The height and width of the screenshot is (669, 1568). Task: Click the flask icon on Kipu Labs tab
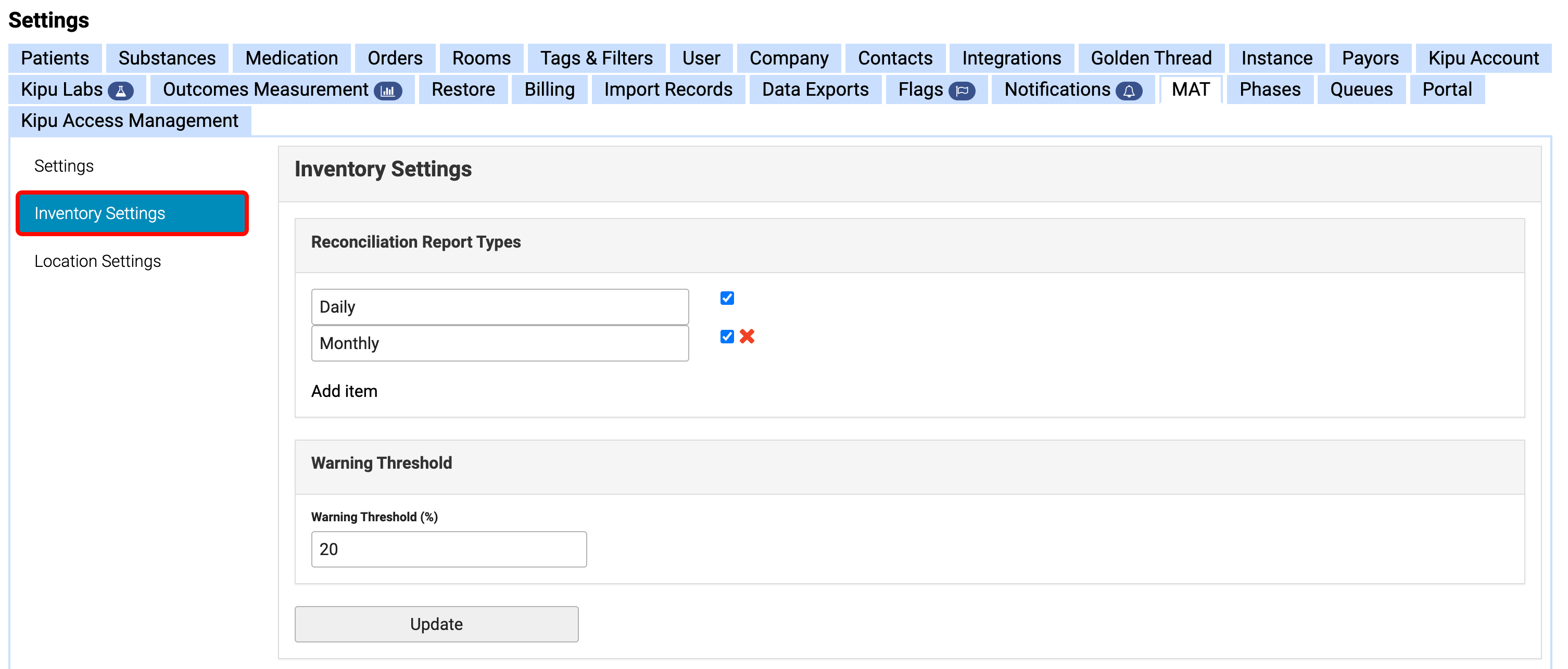[122, 89]
